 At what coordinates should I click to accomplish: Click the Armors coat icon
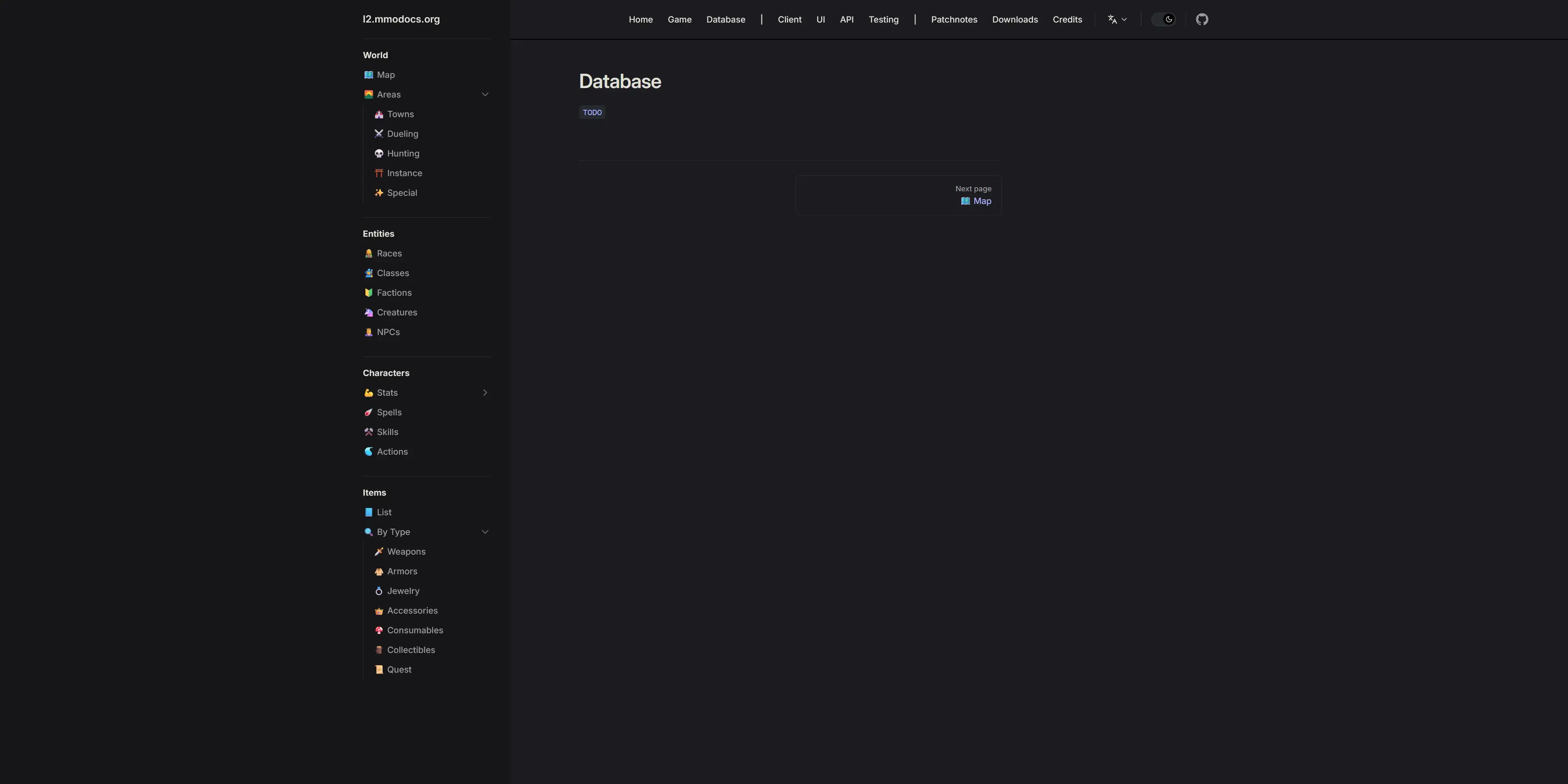click(378, 571)
